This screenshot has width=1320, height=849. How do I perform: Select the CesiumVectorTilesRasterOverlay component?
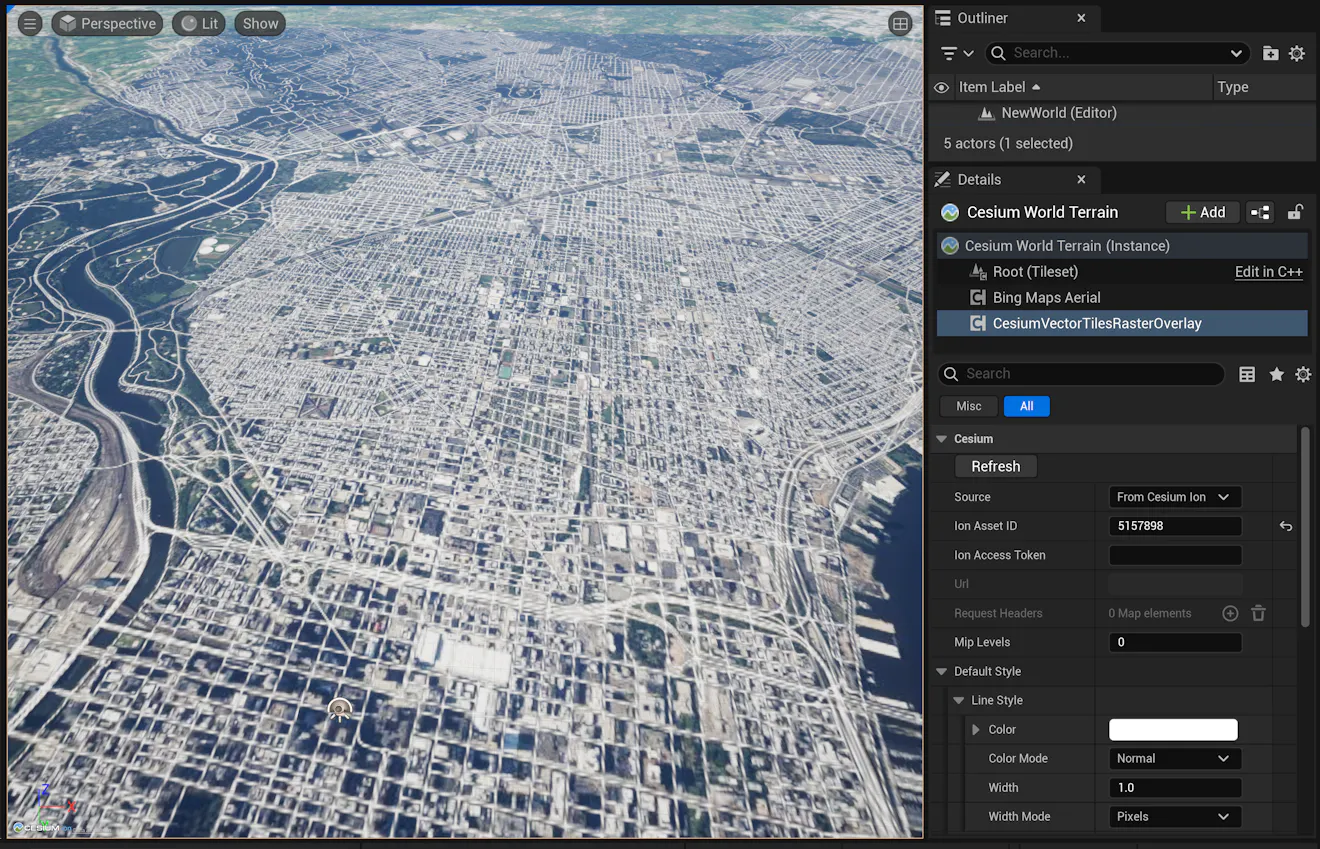pyautogui.click(x=1122, y=323)
